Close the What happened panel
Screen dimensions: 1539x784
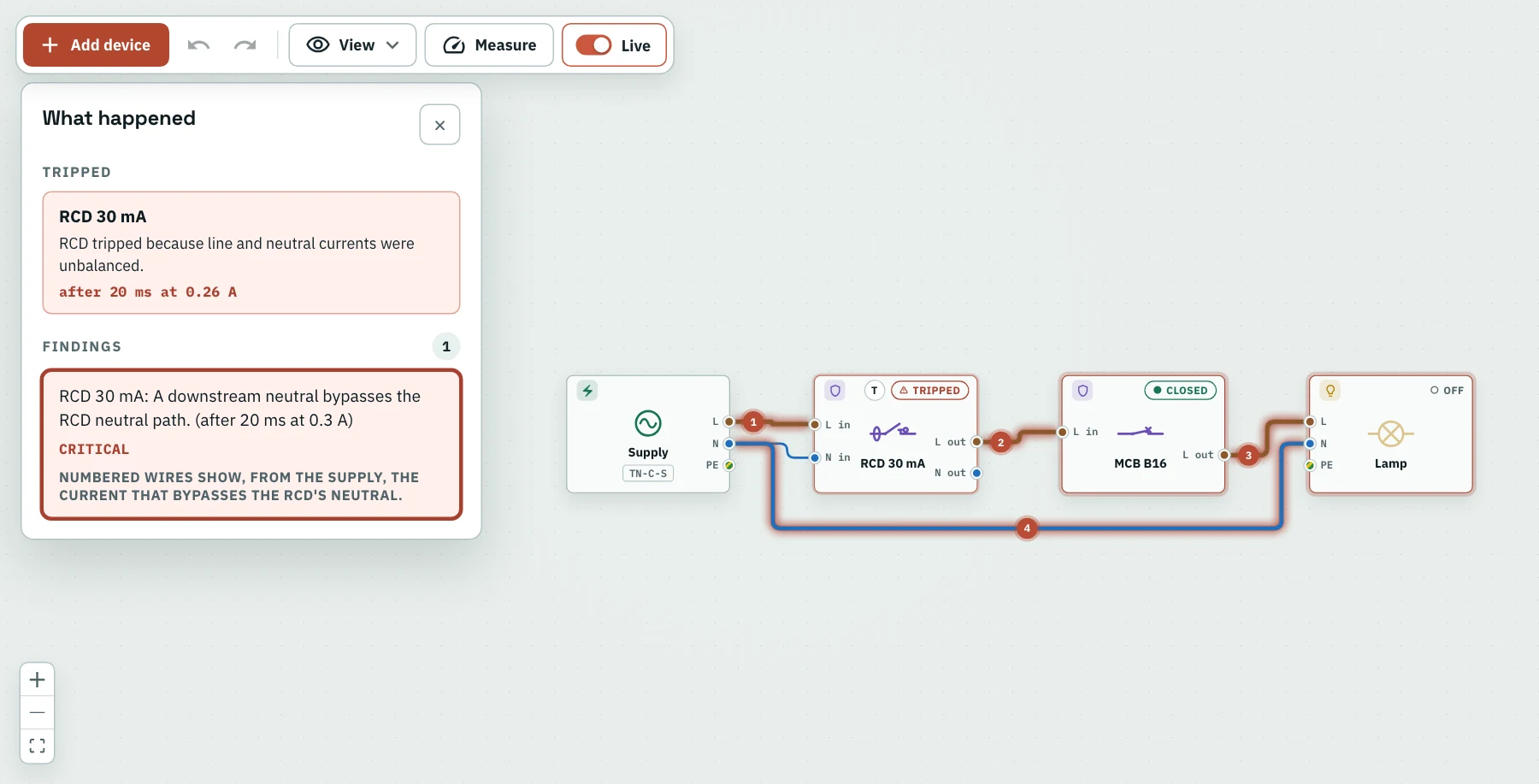[x=439, y=125]
